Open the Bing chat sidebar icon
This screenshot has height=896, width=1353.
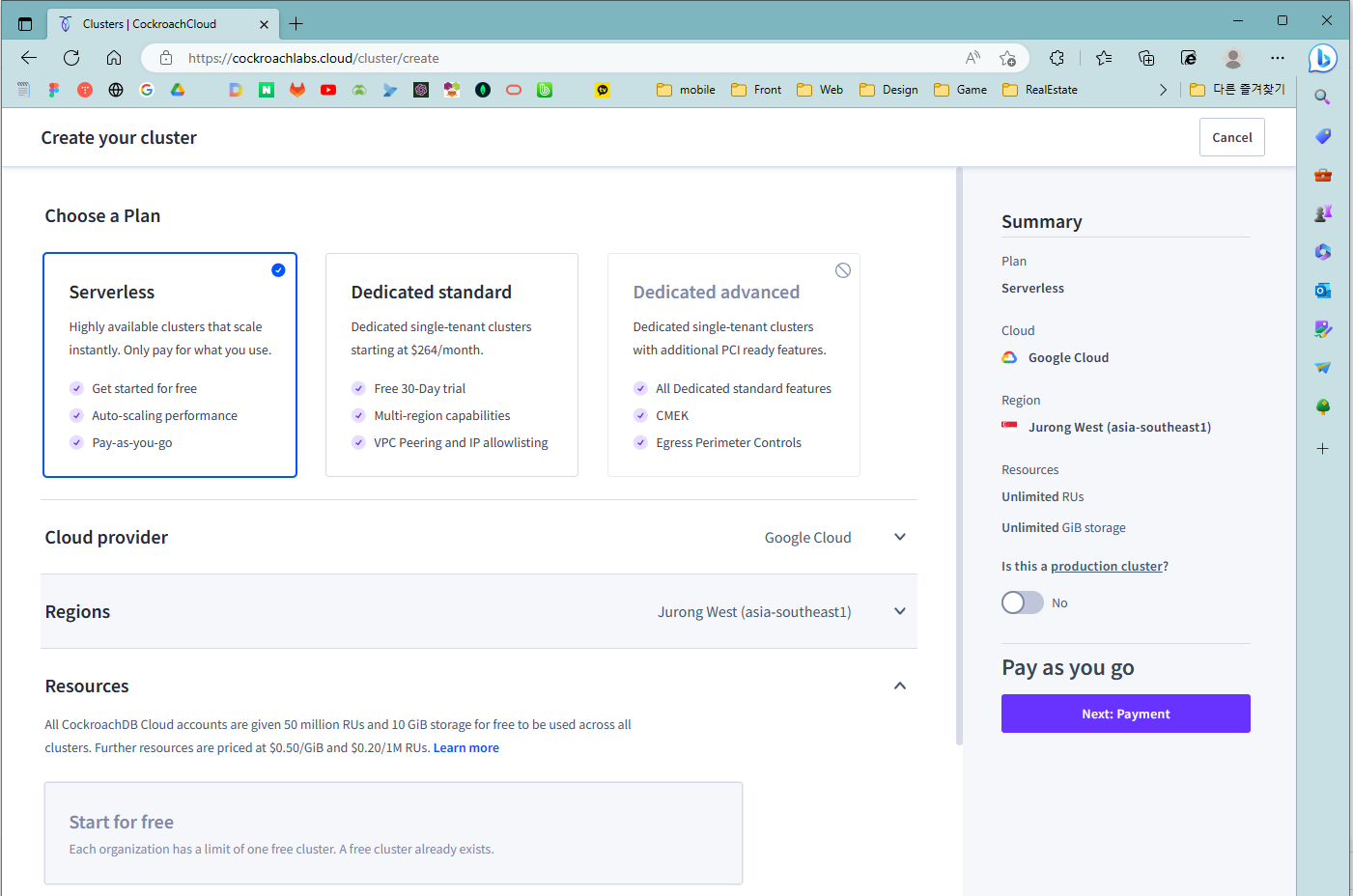tap(1322, 58)
